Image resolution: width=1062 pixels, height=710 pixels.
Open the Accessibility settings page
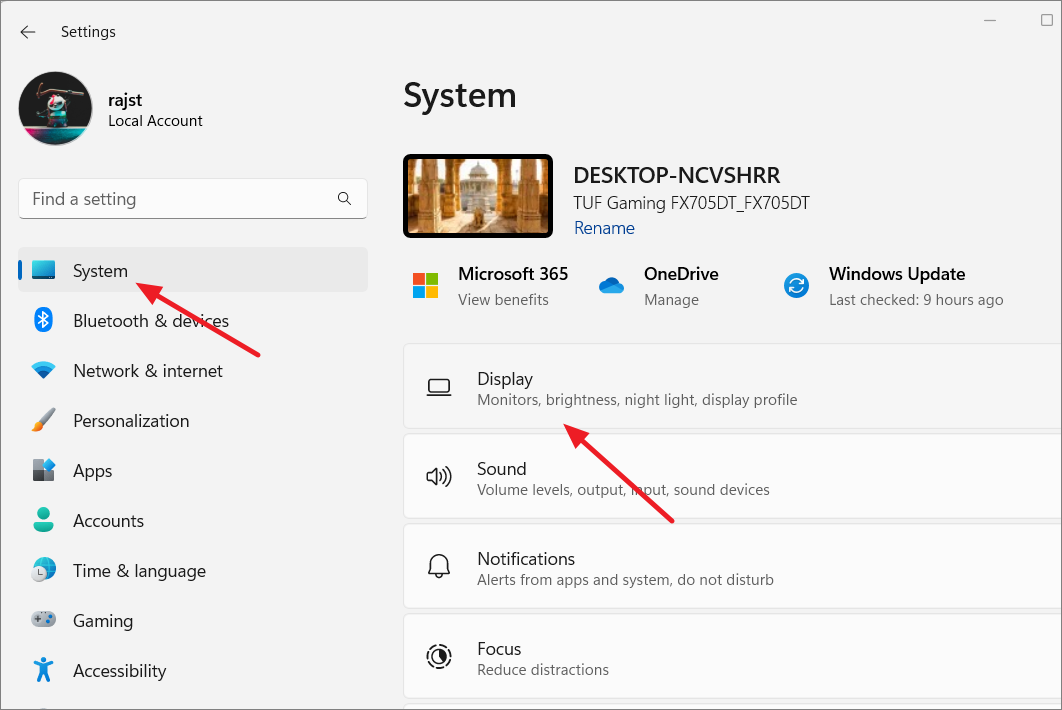(193, 671)
